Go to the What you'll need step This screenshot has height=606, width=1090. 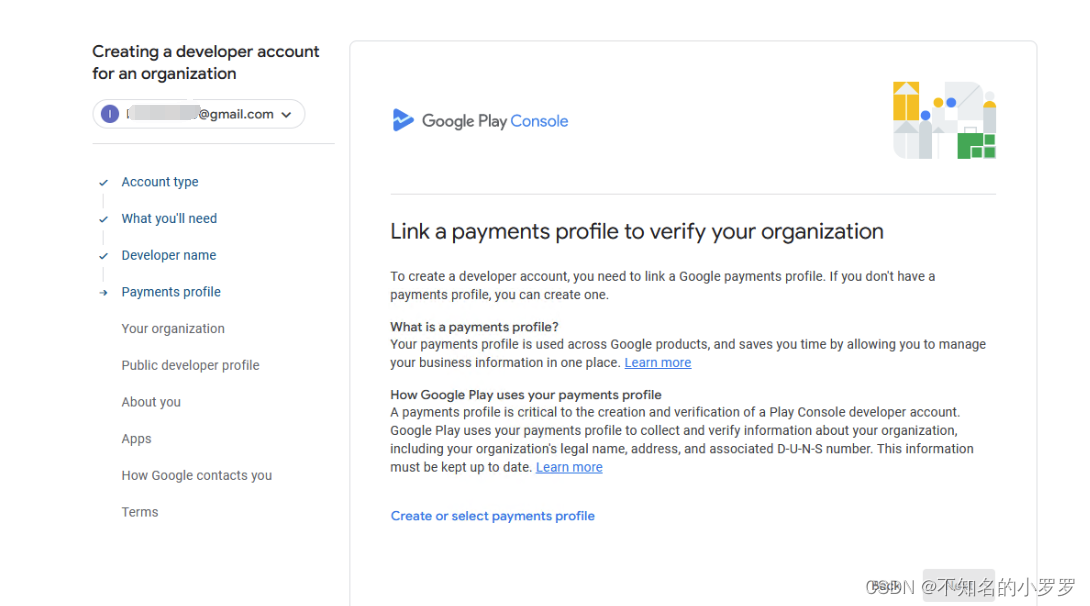pos(169,219)
